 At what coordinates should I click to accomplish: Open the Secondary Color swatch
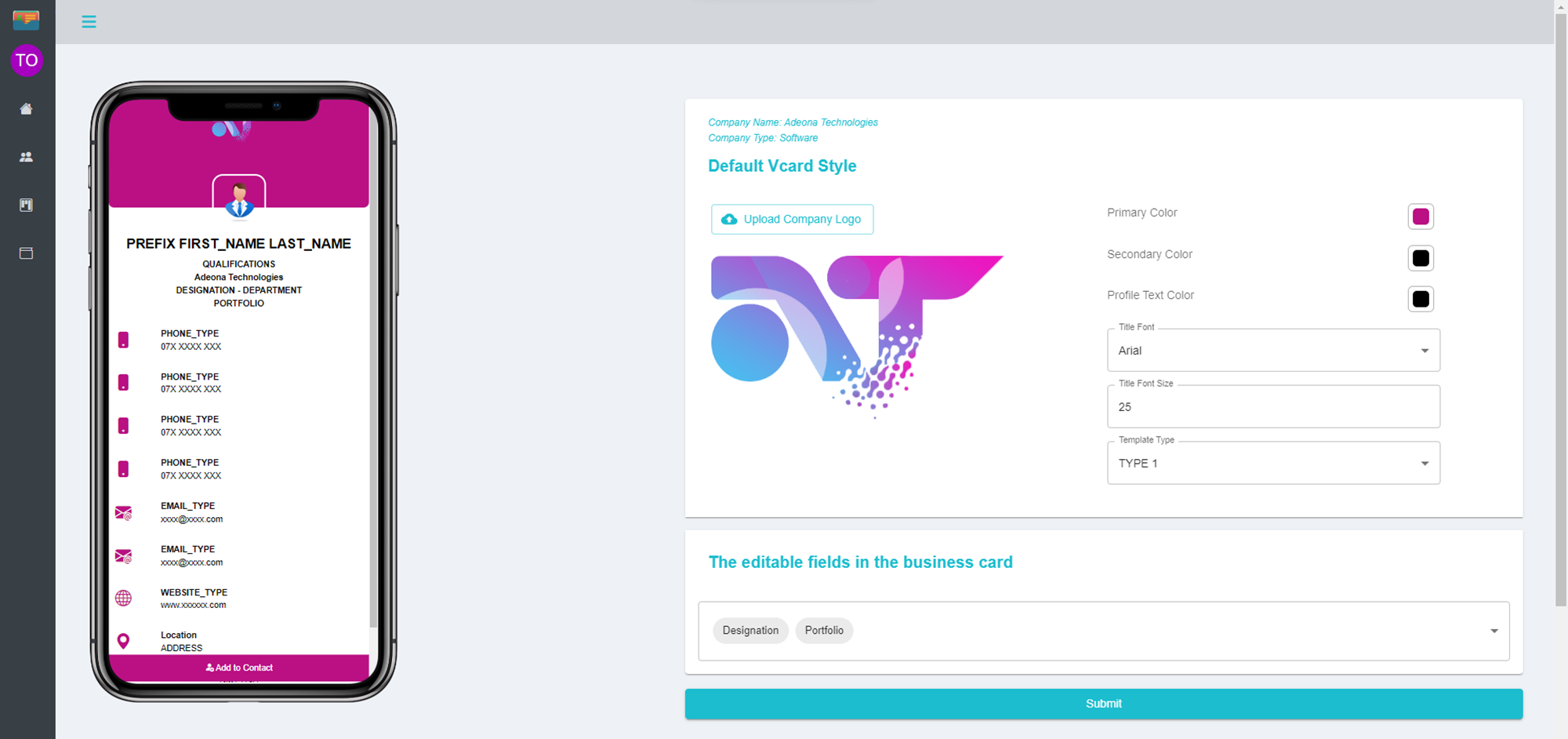point(1420,258)
